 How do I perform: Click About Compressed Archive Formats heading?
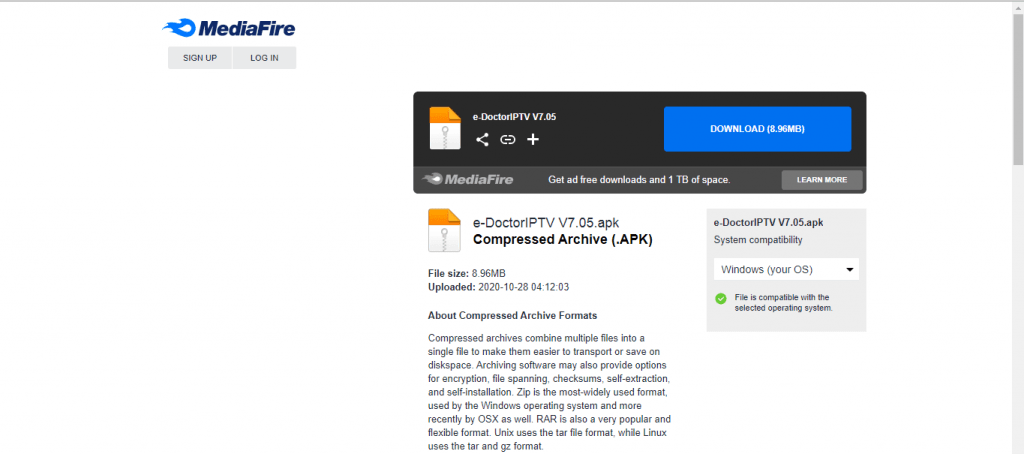(513, 316)
